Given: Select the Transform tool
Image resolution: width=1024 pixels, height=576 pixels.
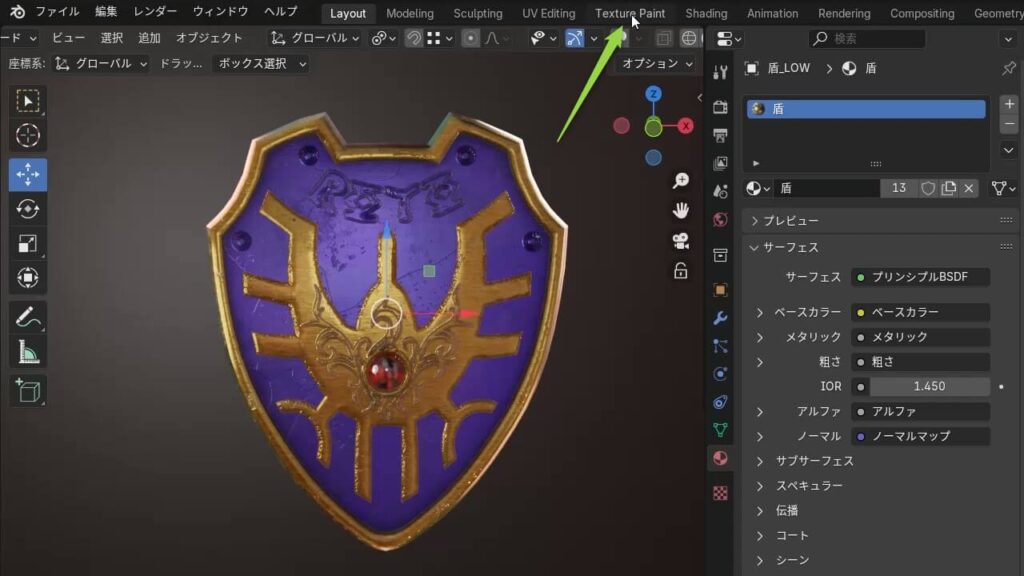Looking at the screenshot, I should point(27,278).
